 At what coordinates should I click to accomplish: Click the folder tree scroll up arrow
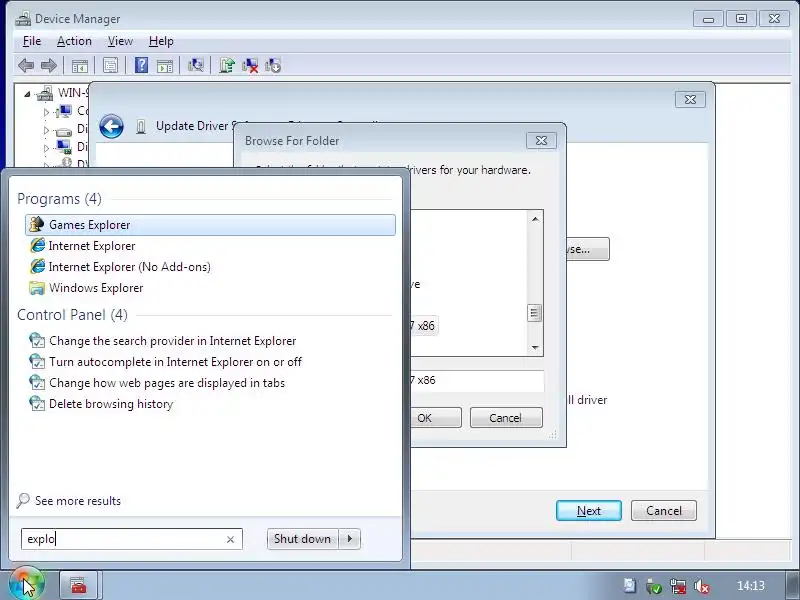click(535, 219)
